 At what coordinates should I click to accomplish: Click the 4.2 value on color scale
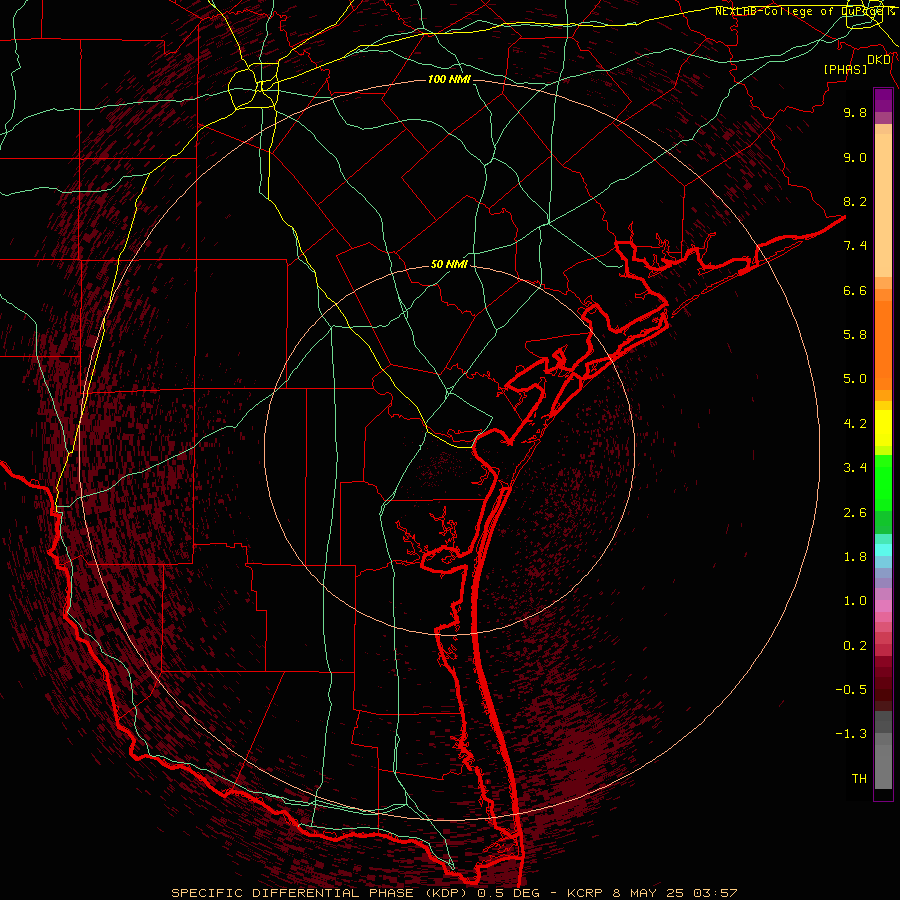click(x=855, y=424)
